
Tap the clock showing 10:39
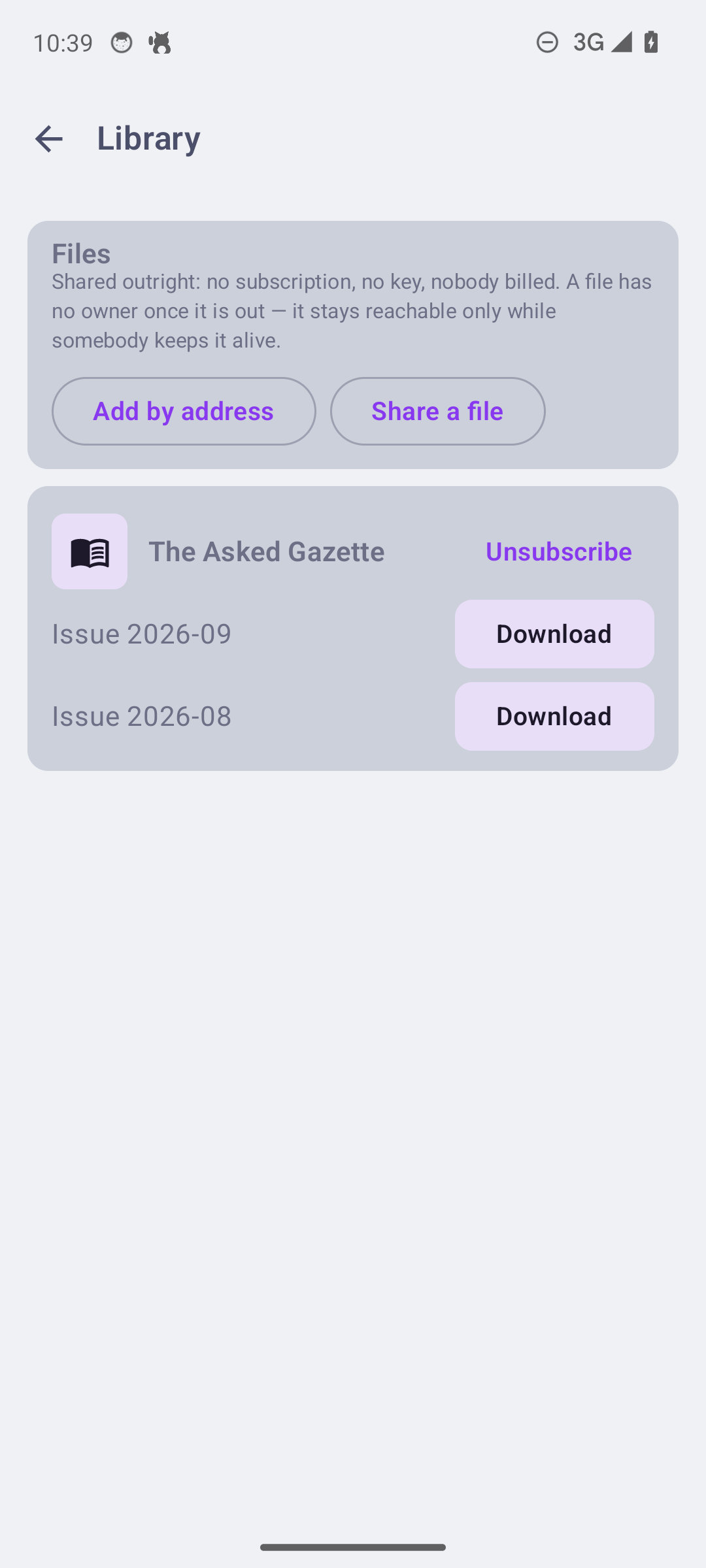tap(63, 42)
